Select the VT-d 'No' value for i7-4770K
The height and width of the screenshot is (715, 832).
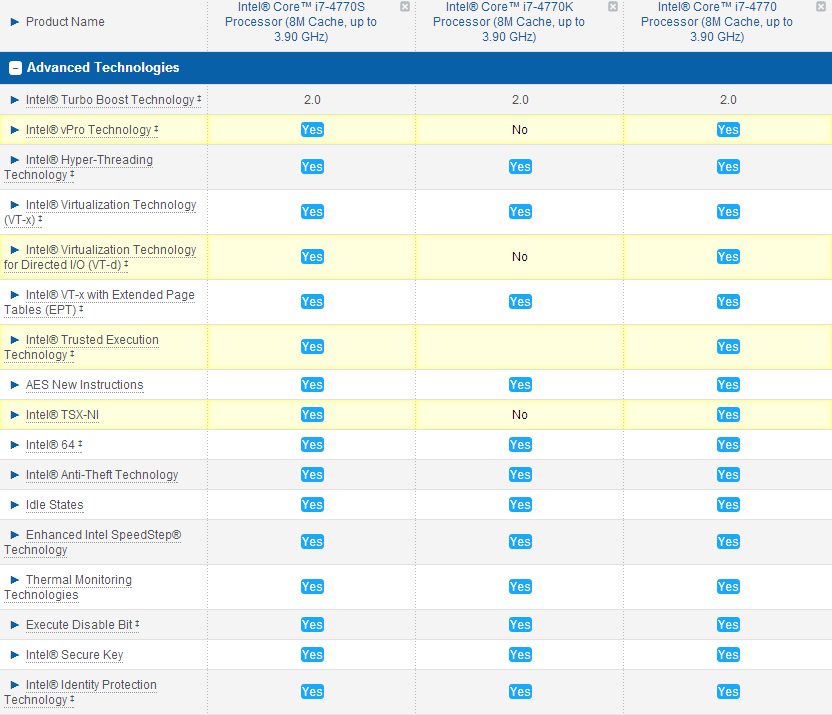[x=520, y=257]
